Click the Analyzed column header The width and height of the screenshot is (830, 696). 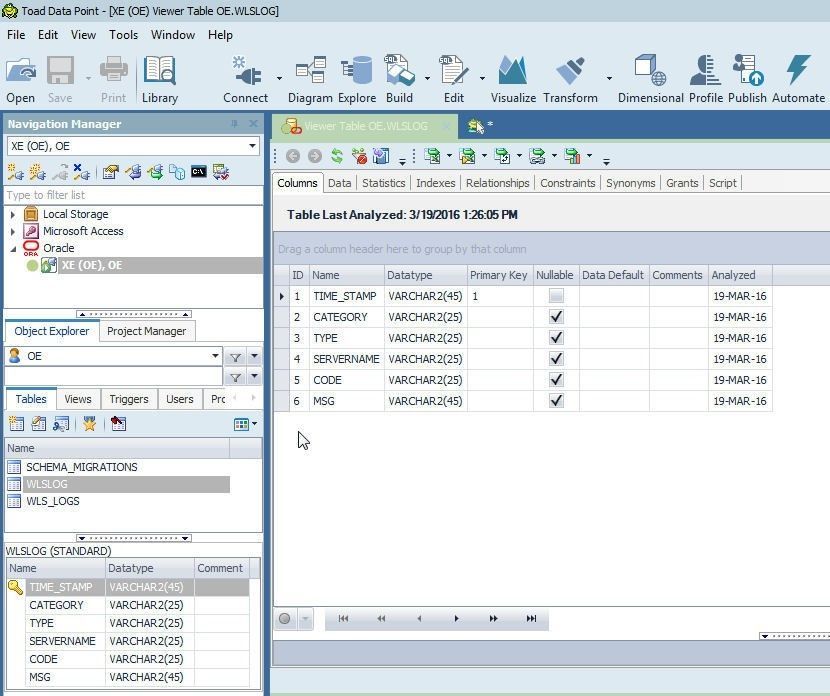pyautogui.click(x=739, y=275)
